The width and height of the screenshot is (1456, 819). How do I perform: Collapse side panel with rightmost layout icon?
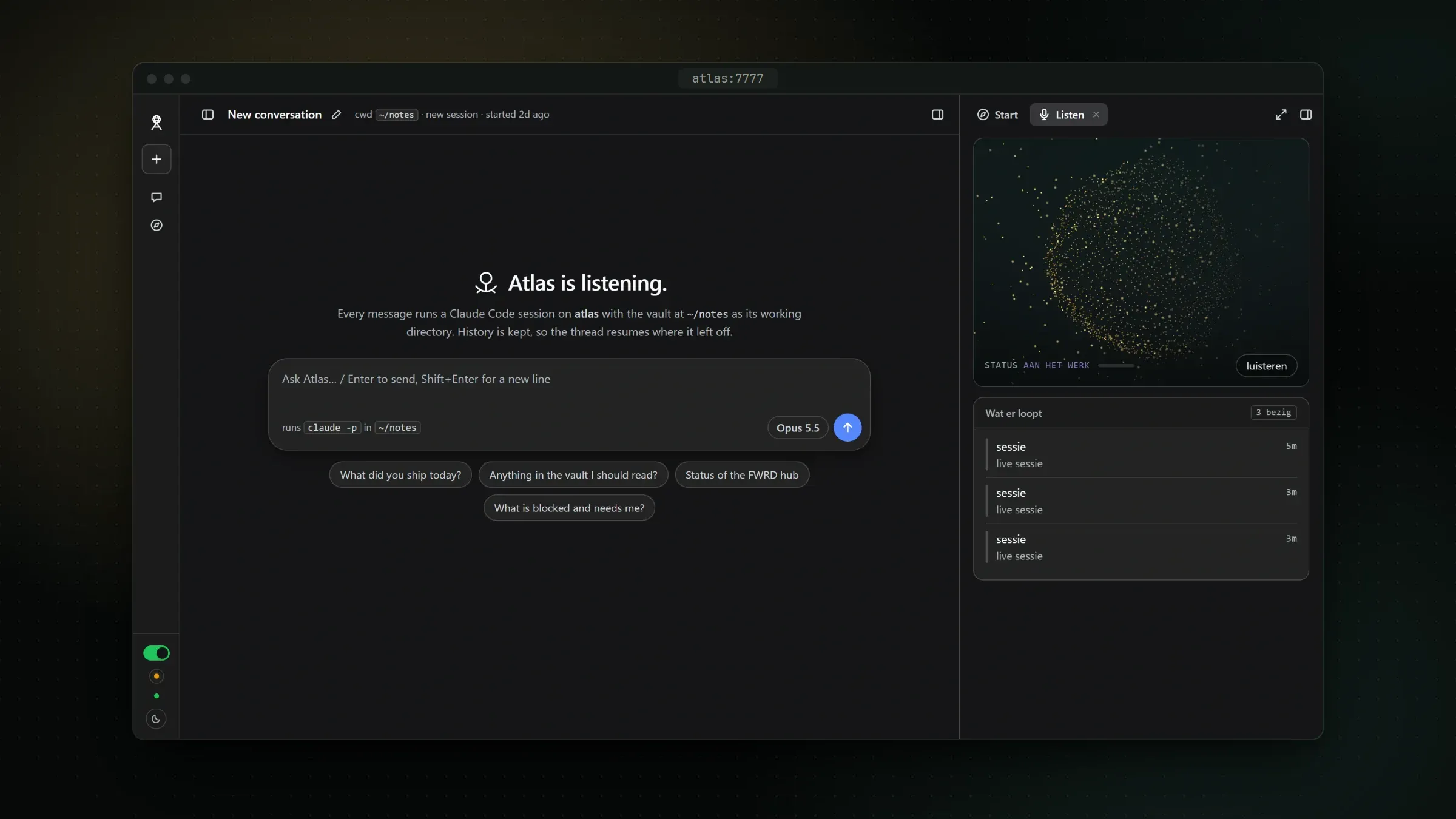coord(1306,115)
